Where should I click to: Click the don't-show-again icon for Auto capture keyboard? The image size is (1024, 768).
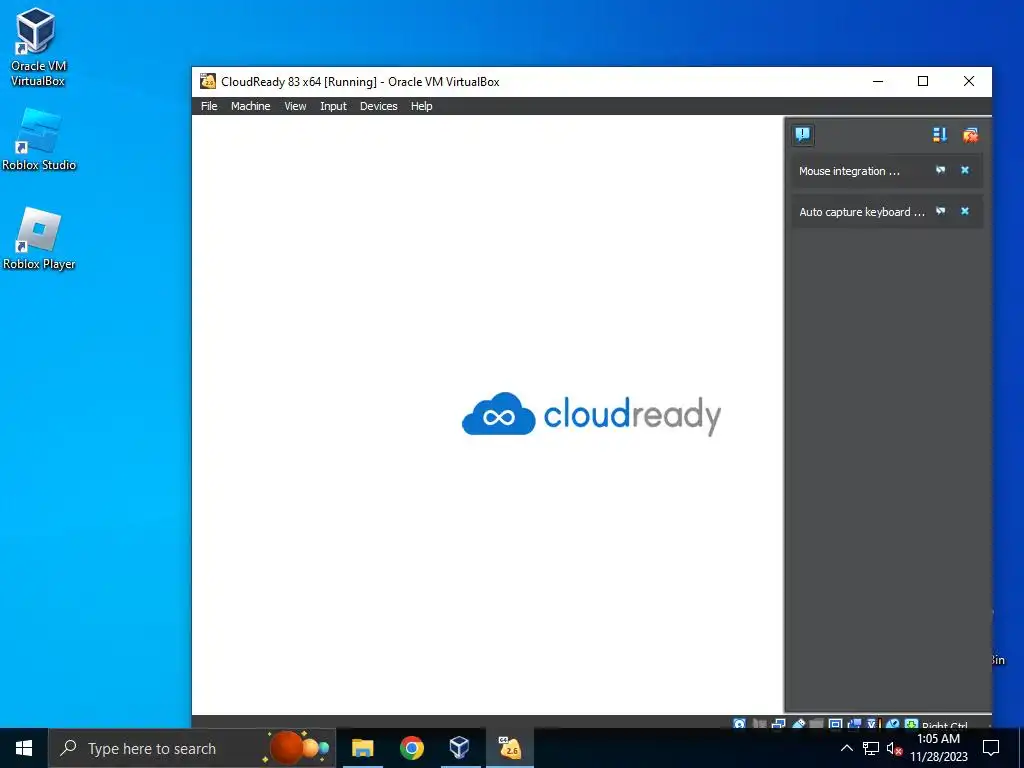click(940, 212)
